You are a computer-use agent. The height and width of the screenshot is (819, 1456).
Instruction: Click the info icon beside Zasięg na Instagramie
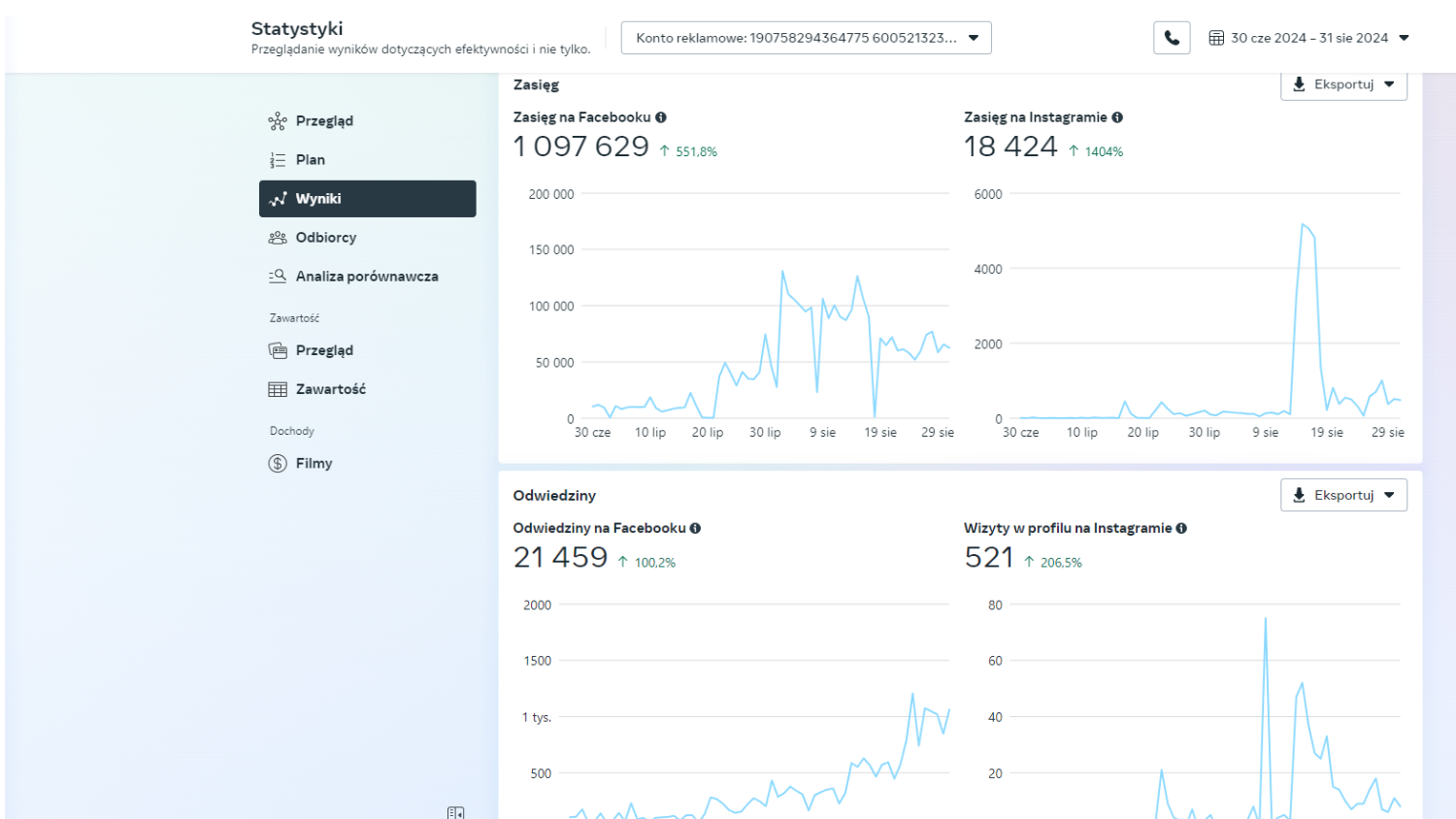(1117, 117)
